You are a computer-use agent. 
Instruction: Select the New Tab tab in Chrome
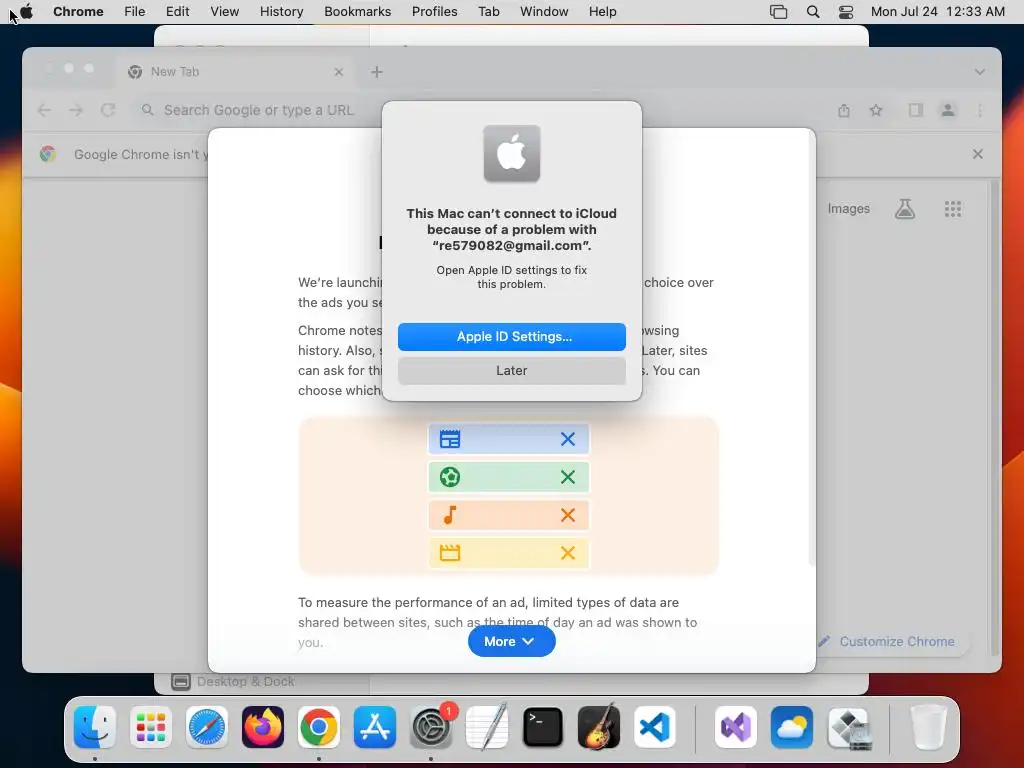tap(235, 72)
